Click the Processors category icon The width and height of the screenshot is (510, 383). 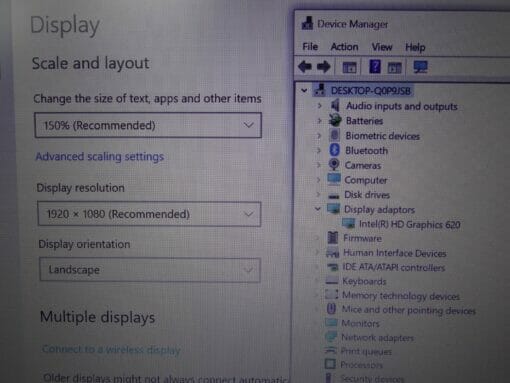330,364
